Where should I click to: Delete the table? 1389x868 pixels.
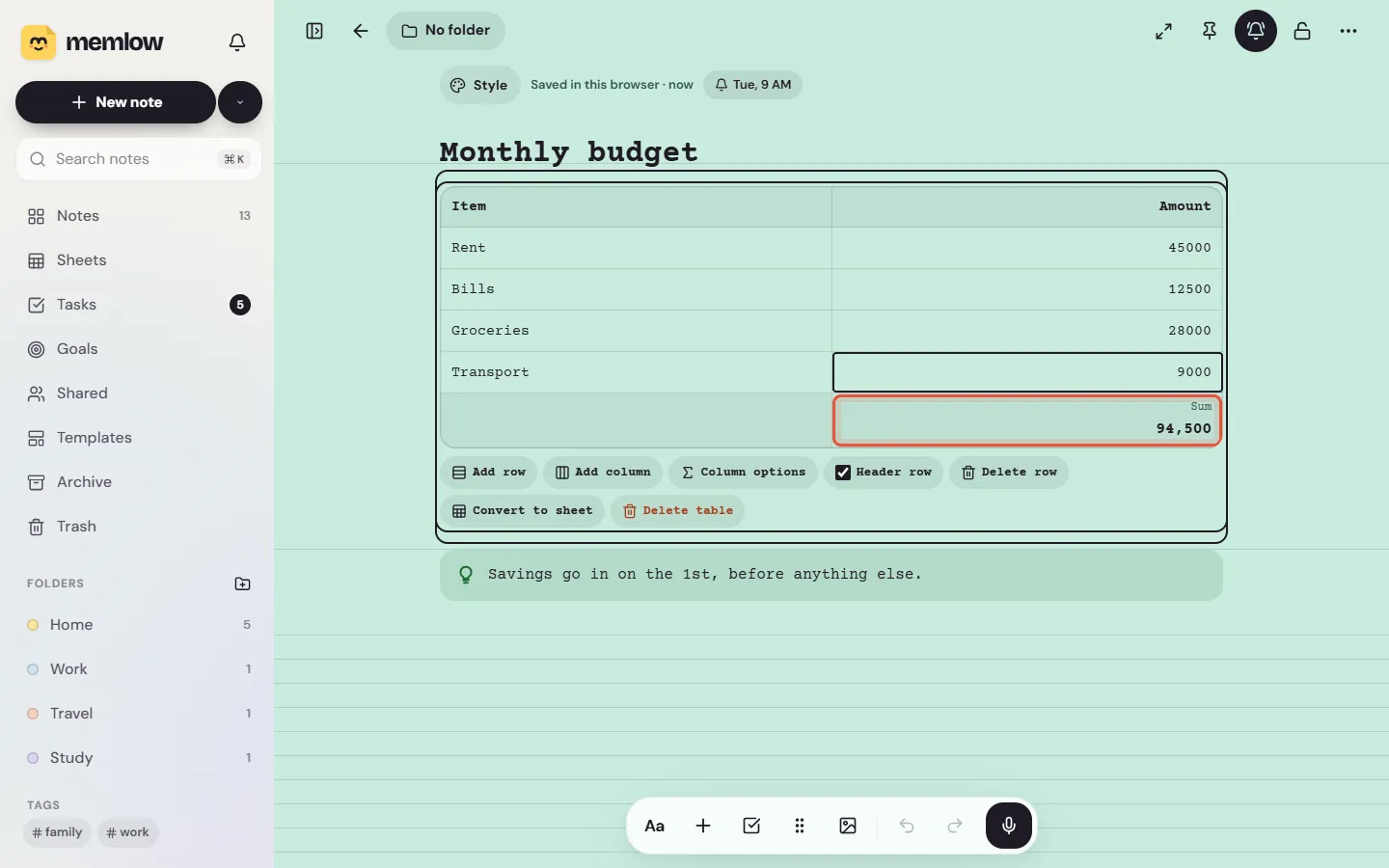click(x=677, y=511)
